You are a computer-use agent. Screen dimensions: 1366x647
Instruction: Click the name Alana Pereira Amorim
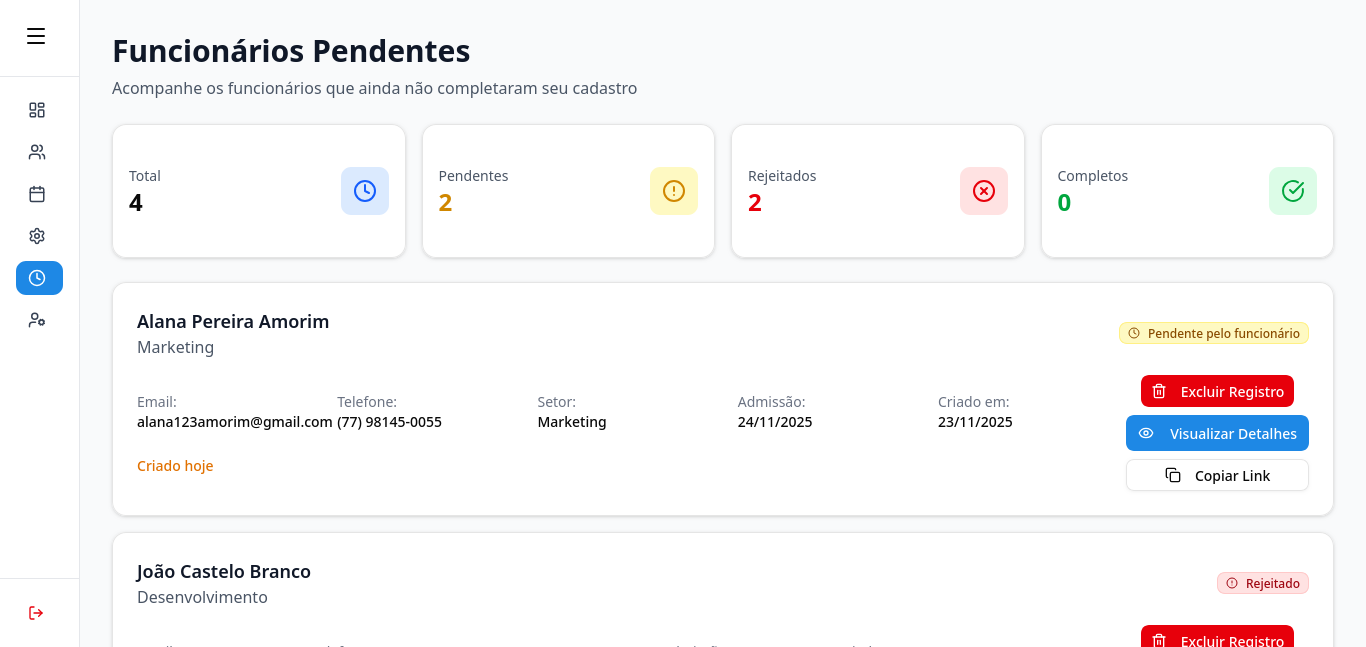coord(233,321)
